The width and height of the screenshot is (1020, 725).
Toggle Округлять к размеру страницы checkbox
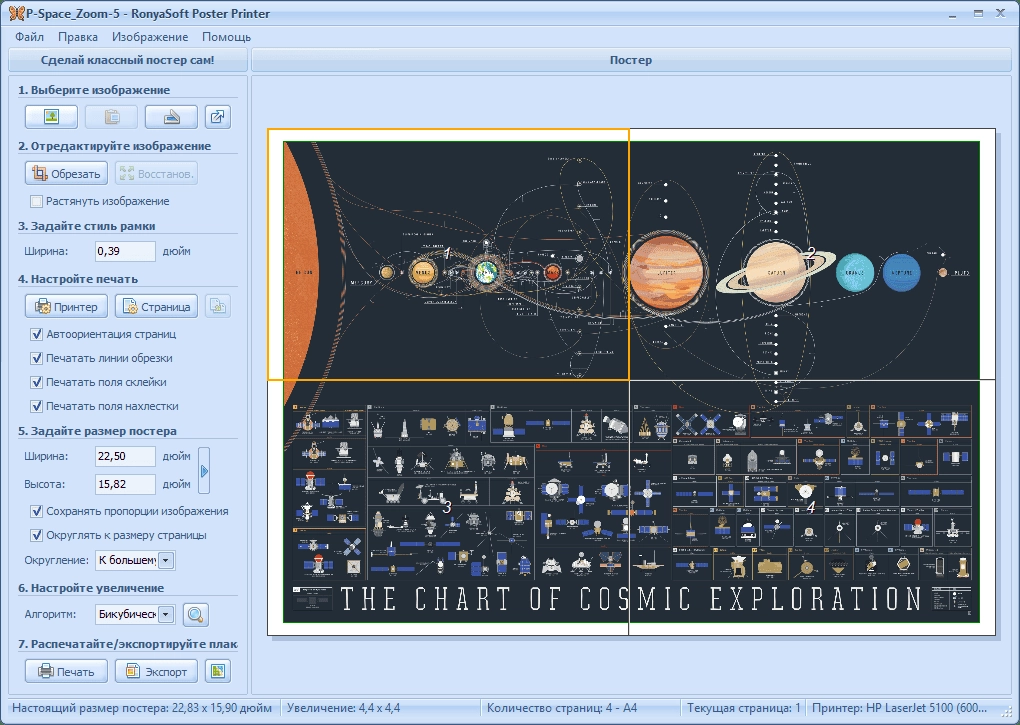pyautogui.click(x=36, y=535)
